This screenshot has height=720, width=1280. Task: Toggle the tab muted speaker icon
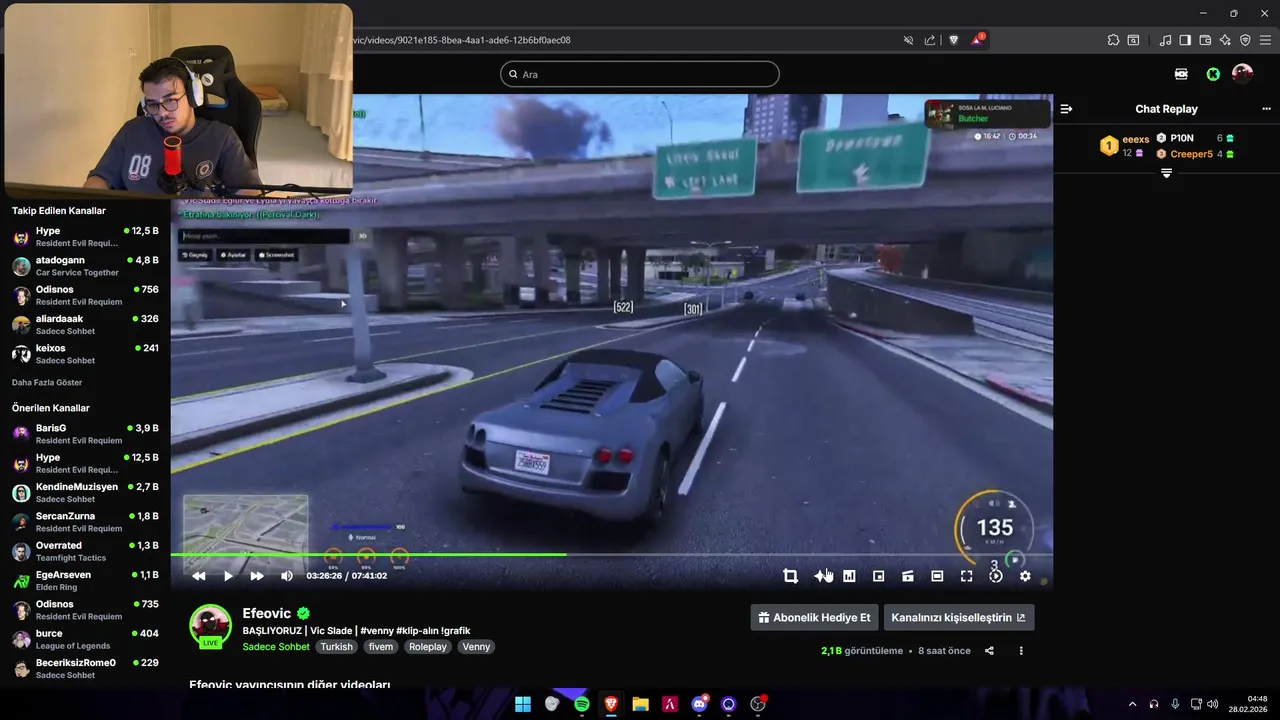pos(908,40)
